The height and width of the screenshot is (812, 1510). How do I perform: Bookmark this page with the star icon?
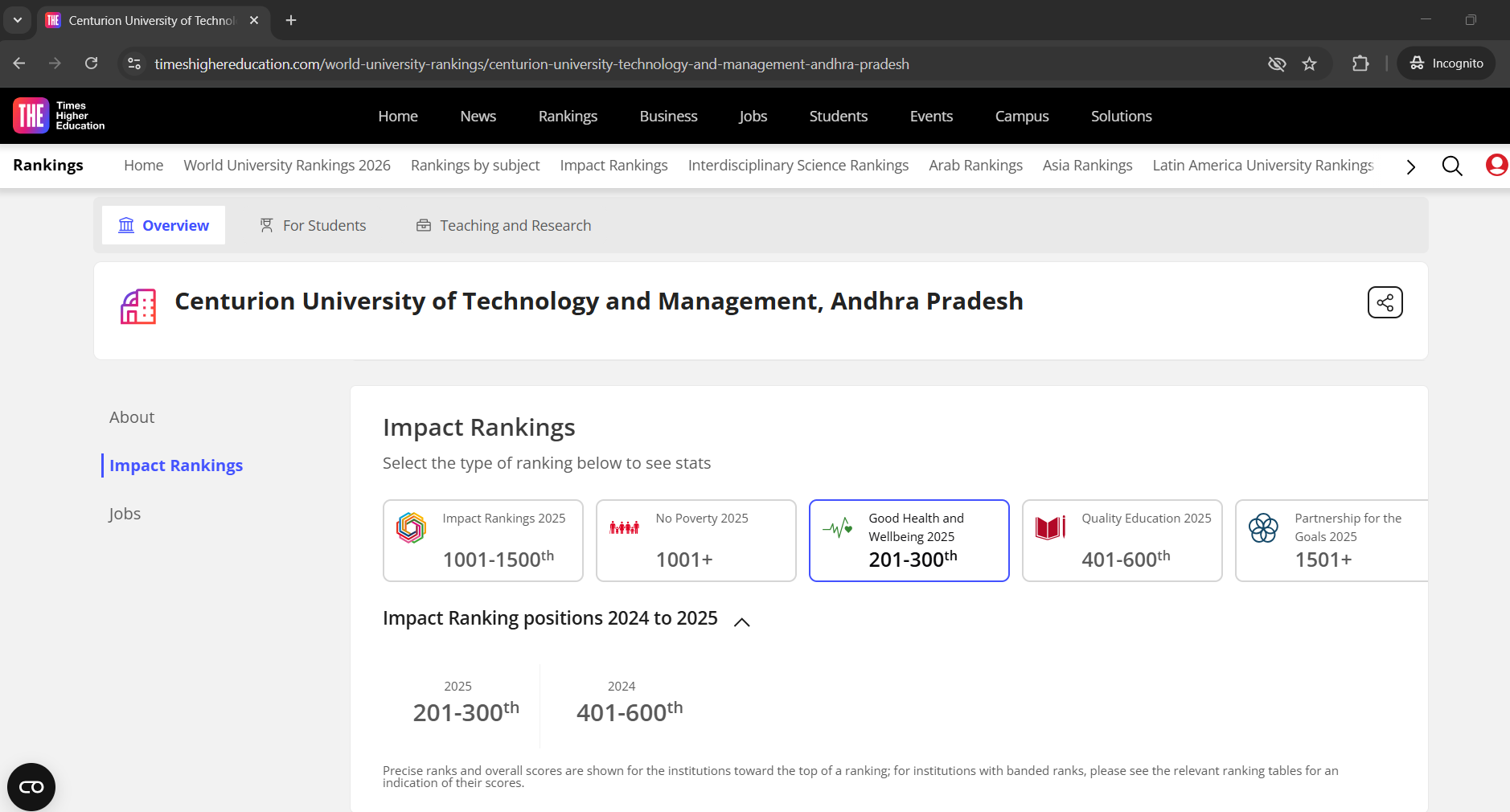(1309, 64)
